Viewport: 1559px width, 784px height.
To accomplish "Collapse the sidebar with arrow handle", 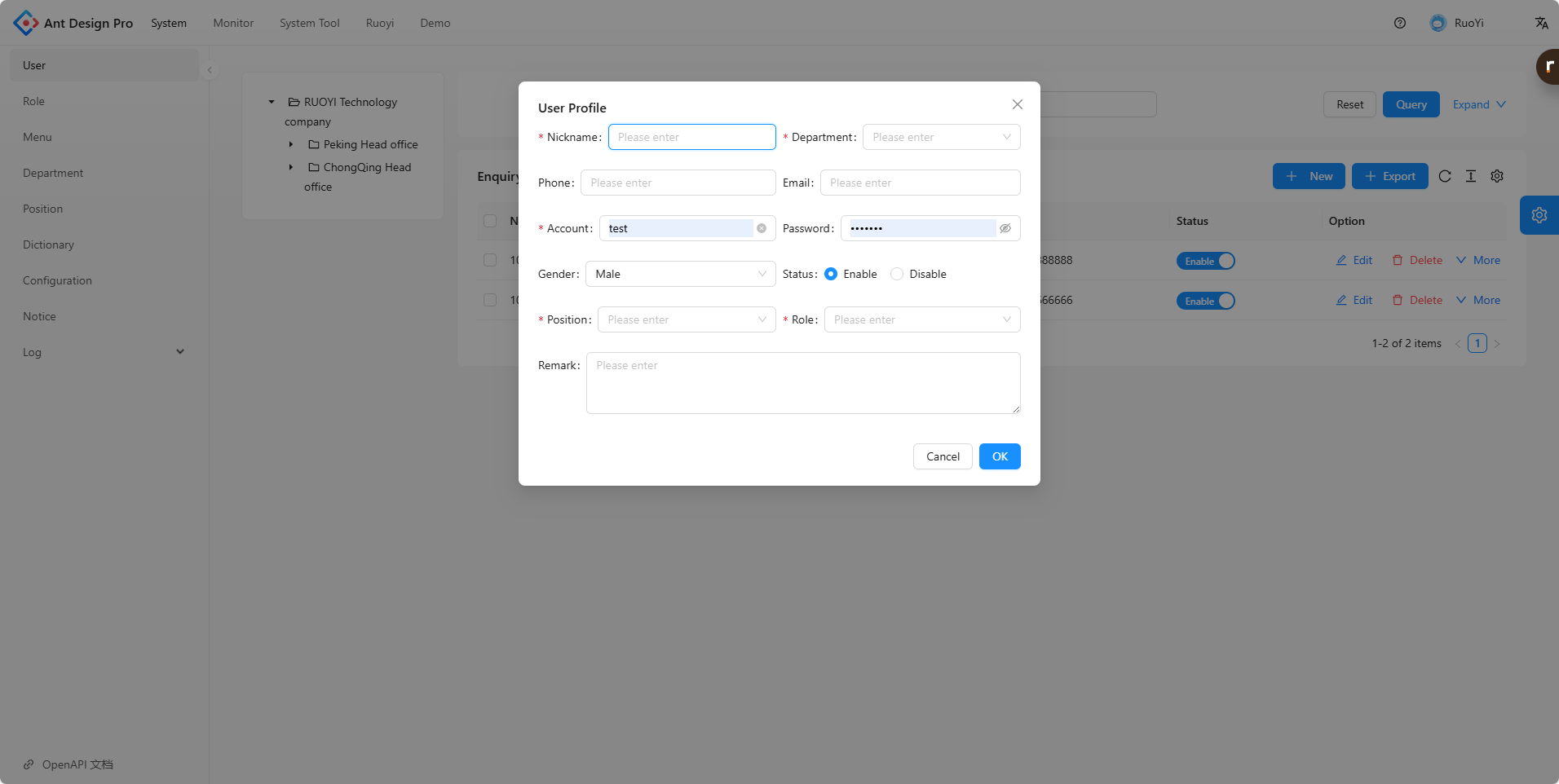I will tap(210, 70).
